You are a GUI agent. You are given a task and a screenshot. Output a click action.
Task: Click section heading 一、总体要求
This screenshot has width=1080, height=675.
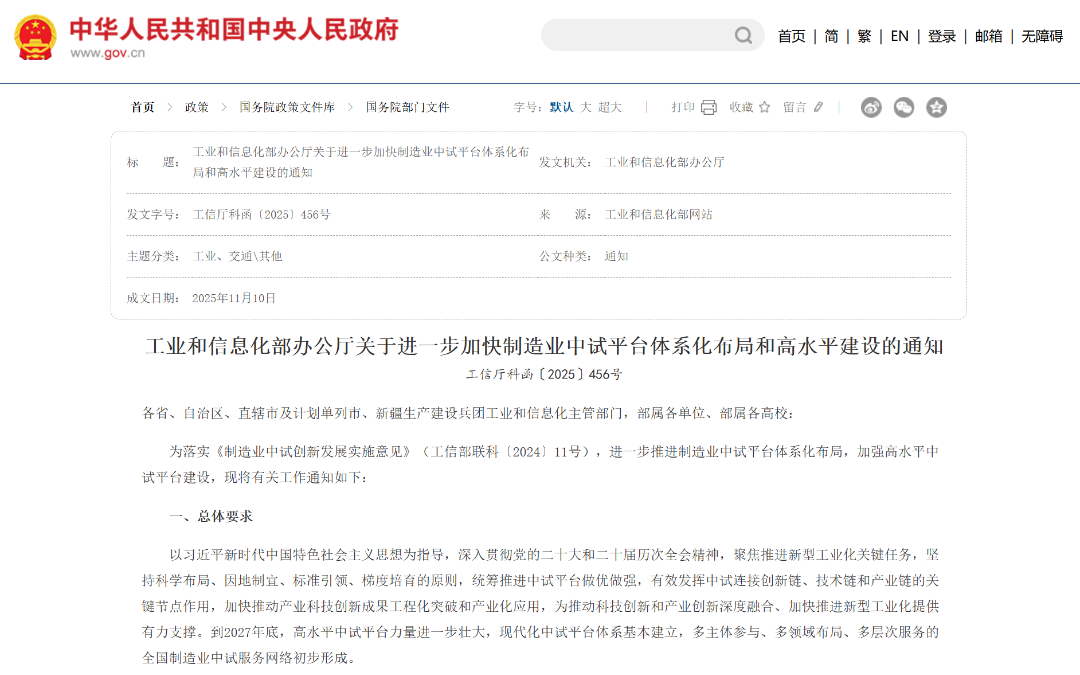tap(211, 517)
